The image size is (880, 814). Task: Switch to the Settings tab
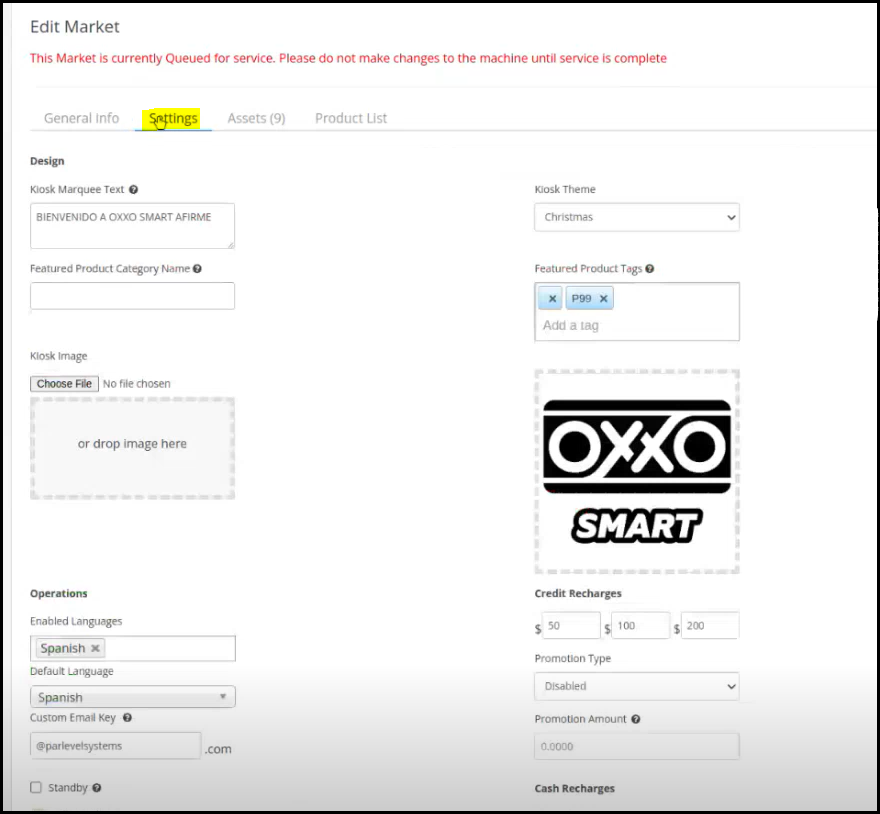click(173, 118)
